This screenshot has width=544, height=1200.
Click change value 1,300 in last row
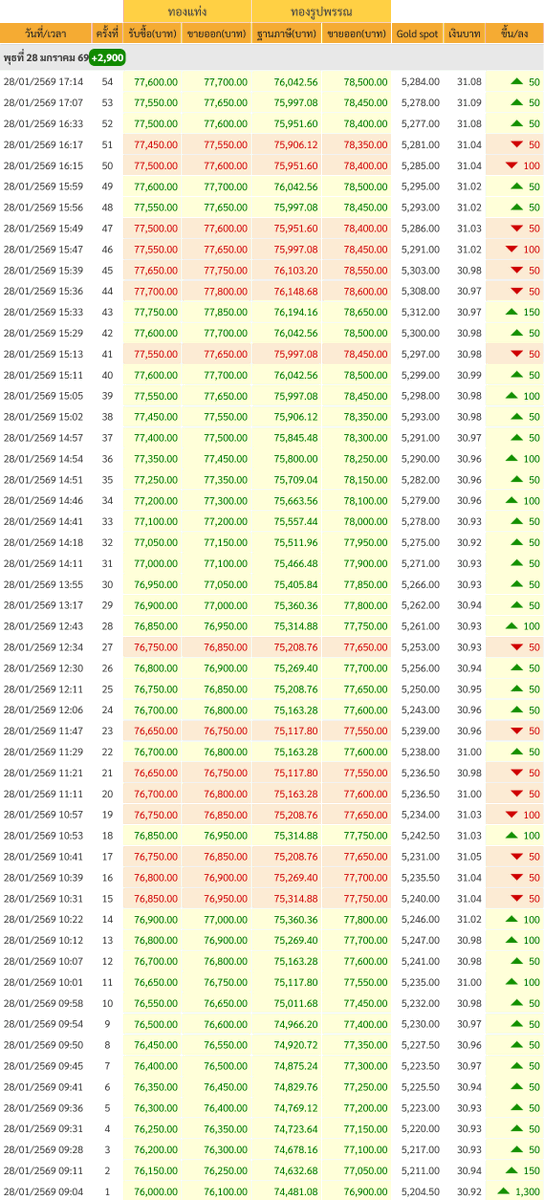pyautogui.click(x=529, y=1191)
